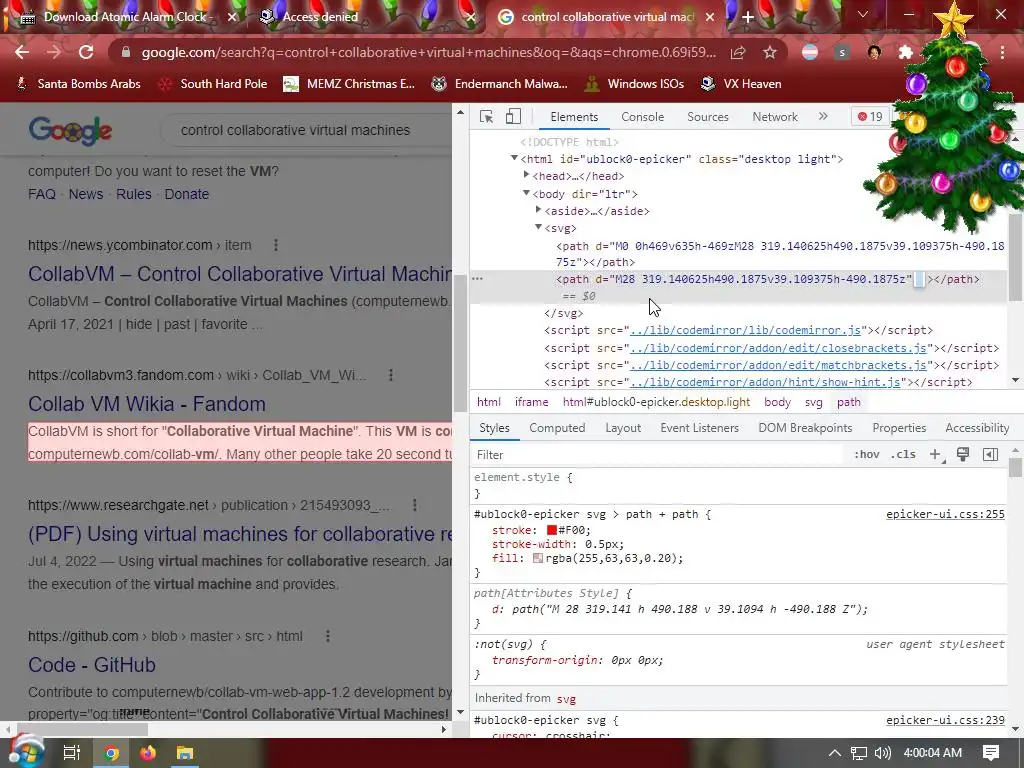This screenshot has height=768, width=1024.
Task: Switch to the Elements tab in DevTools
Action: [x=574, y=117]
